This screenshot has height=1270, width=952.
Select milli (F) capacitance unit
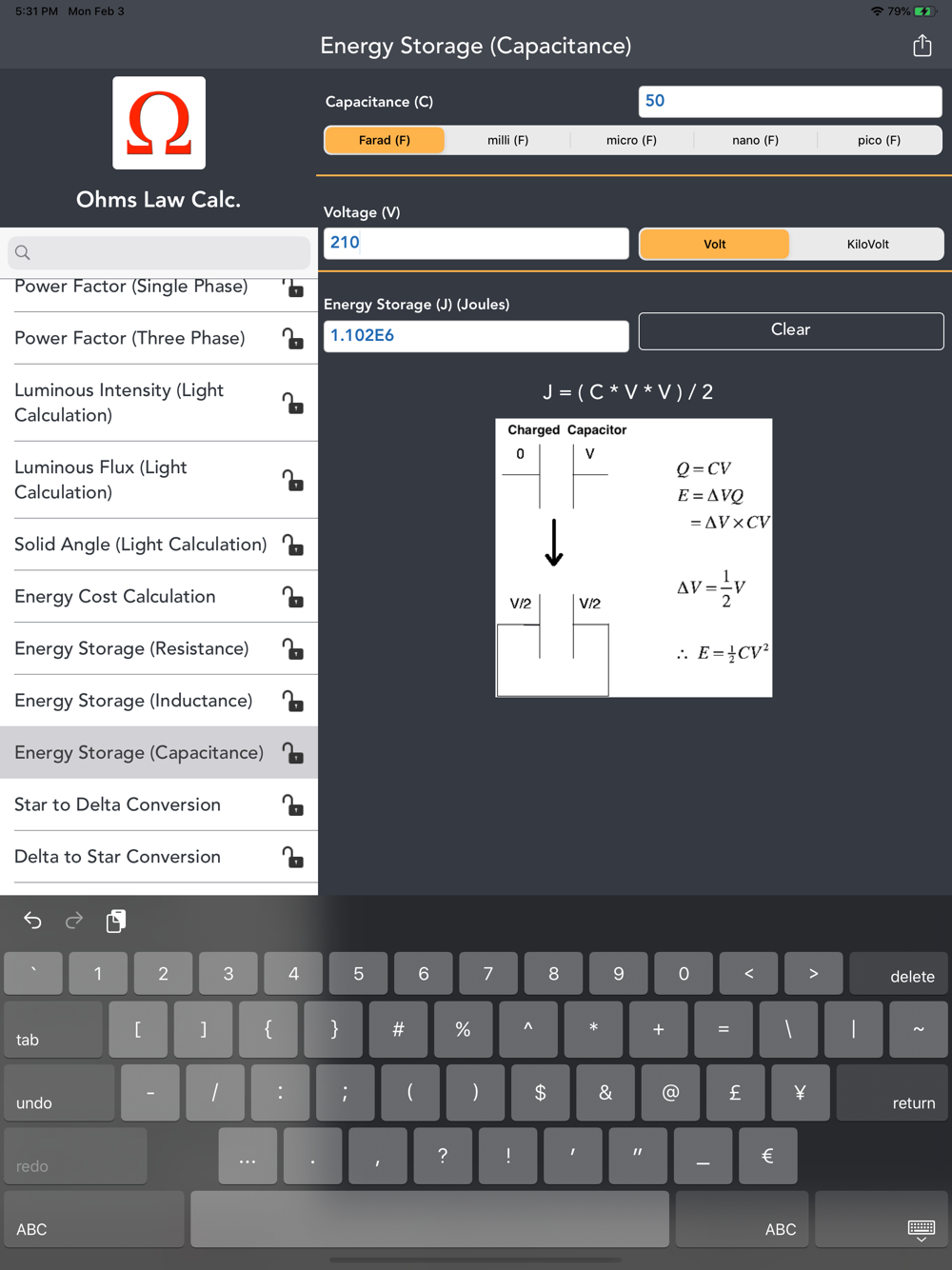pos(507,140)
